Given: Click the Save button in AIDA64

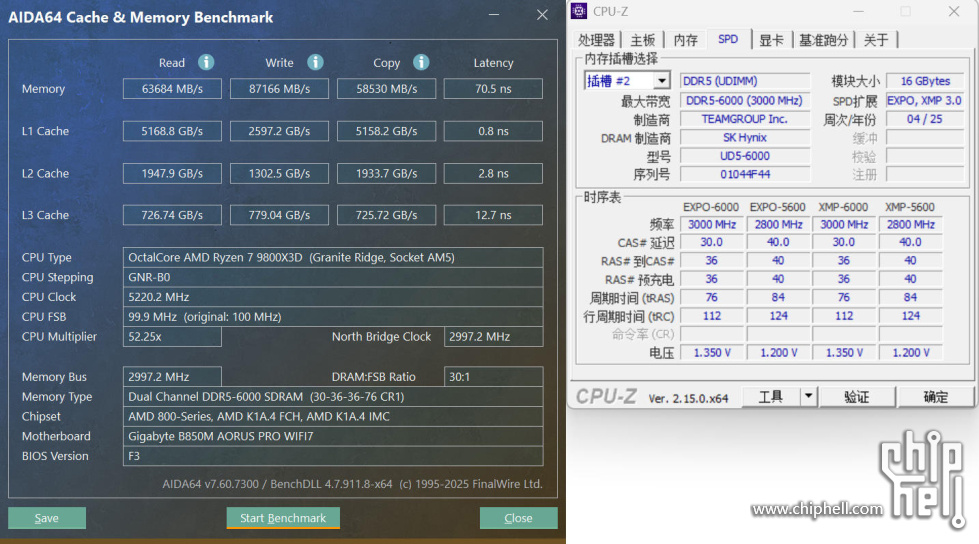Looking at the screenshot, I should (x=47, y=518).
